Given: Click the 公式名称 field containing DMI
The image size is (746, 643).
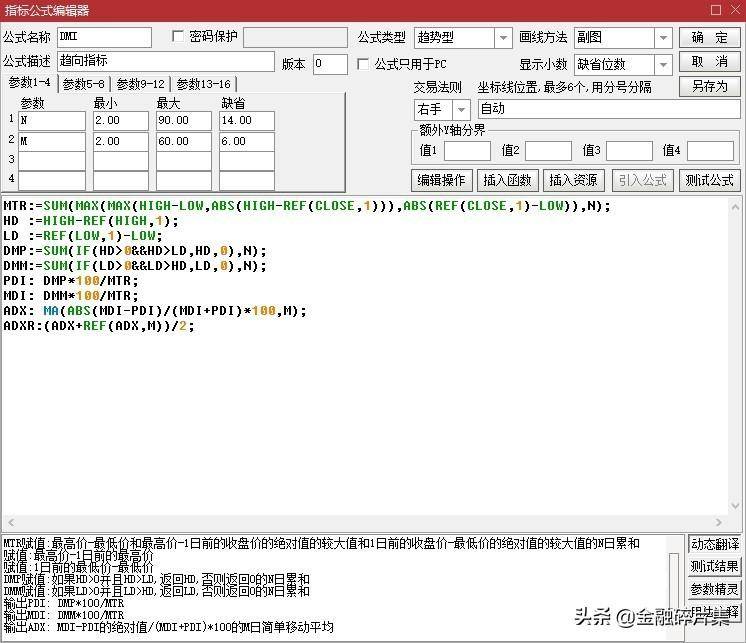Looking at the screenshot, I should click(x=104, y=37).
